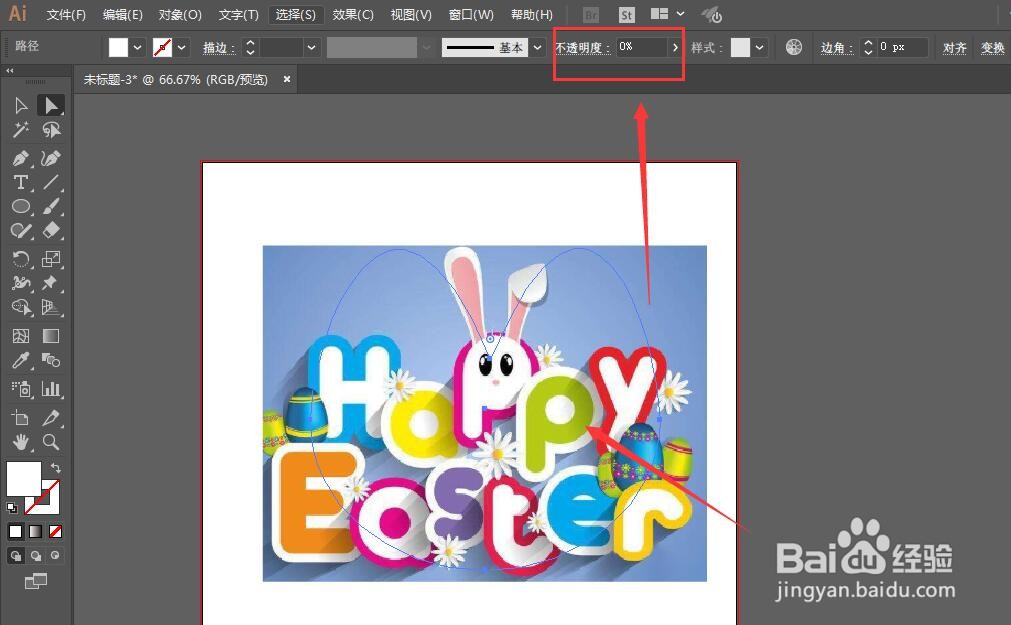Enable Draw Behind mode
This screenshot has height=625, width=1011.
click(35, 555)
